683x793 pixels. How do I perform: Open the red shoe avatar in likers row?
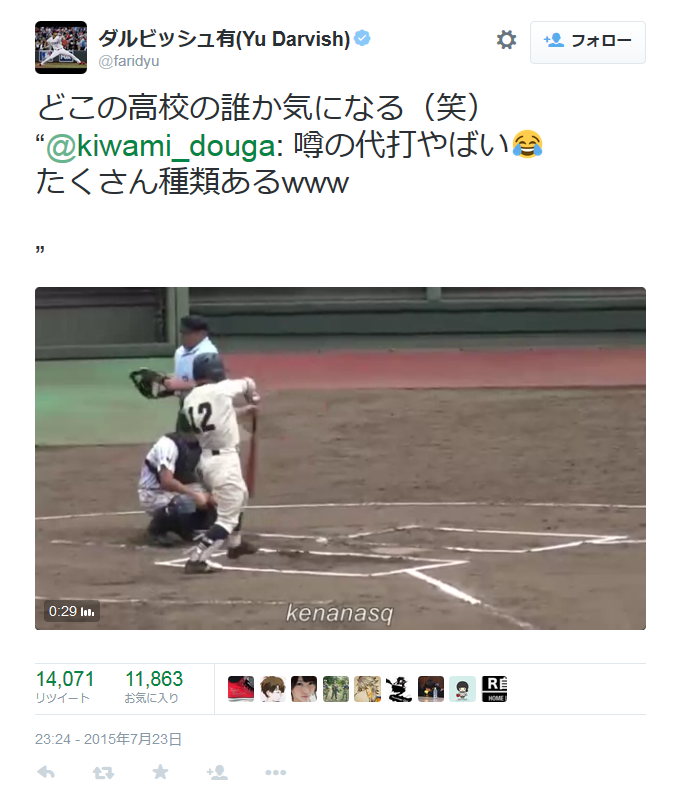pyautogui.click(x=241, y=689)
